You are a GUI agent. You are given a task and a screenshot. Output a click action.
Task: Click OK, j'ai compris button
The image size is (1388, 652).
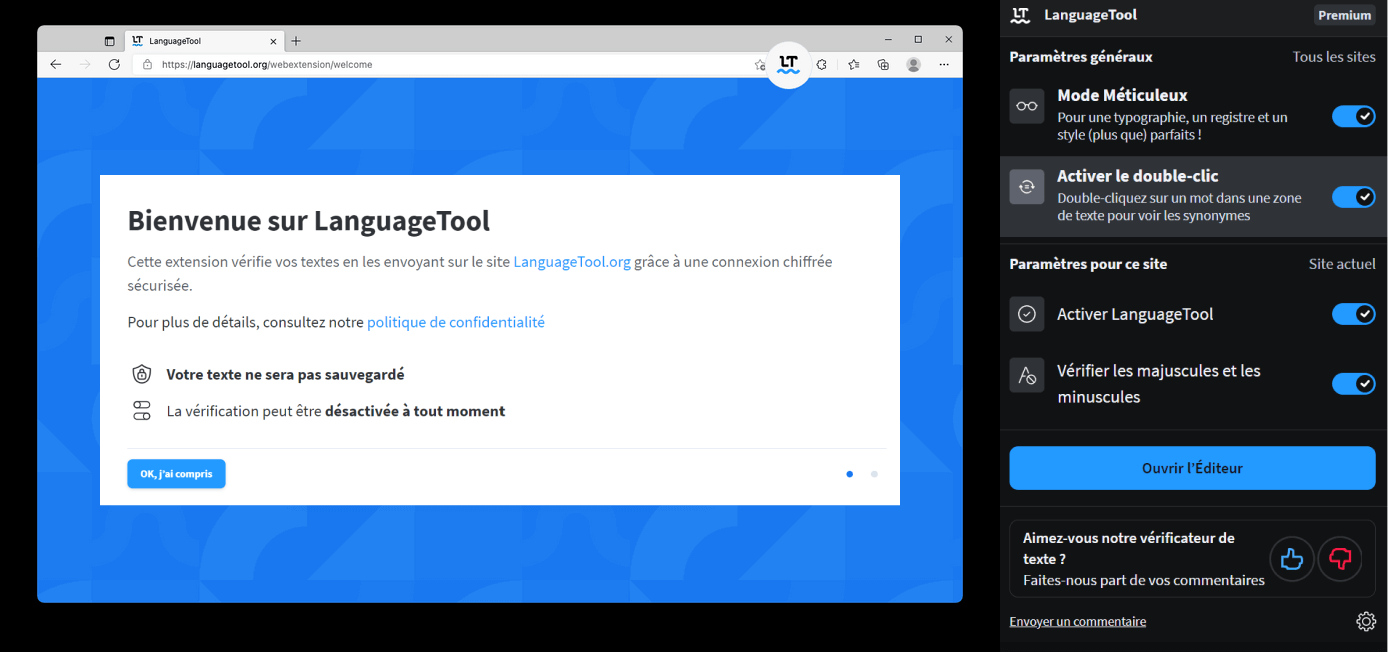176,474
